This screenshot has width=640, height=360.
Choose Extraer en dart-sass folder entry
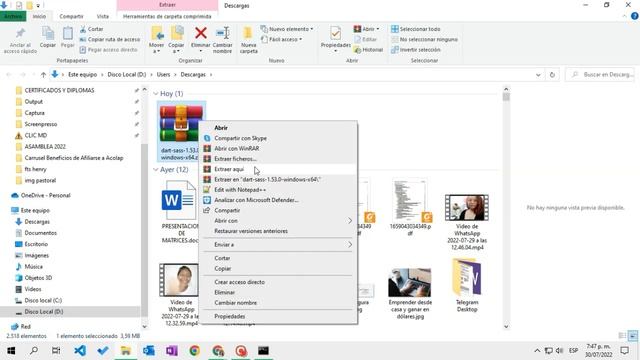(x=278, y=179)
